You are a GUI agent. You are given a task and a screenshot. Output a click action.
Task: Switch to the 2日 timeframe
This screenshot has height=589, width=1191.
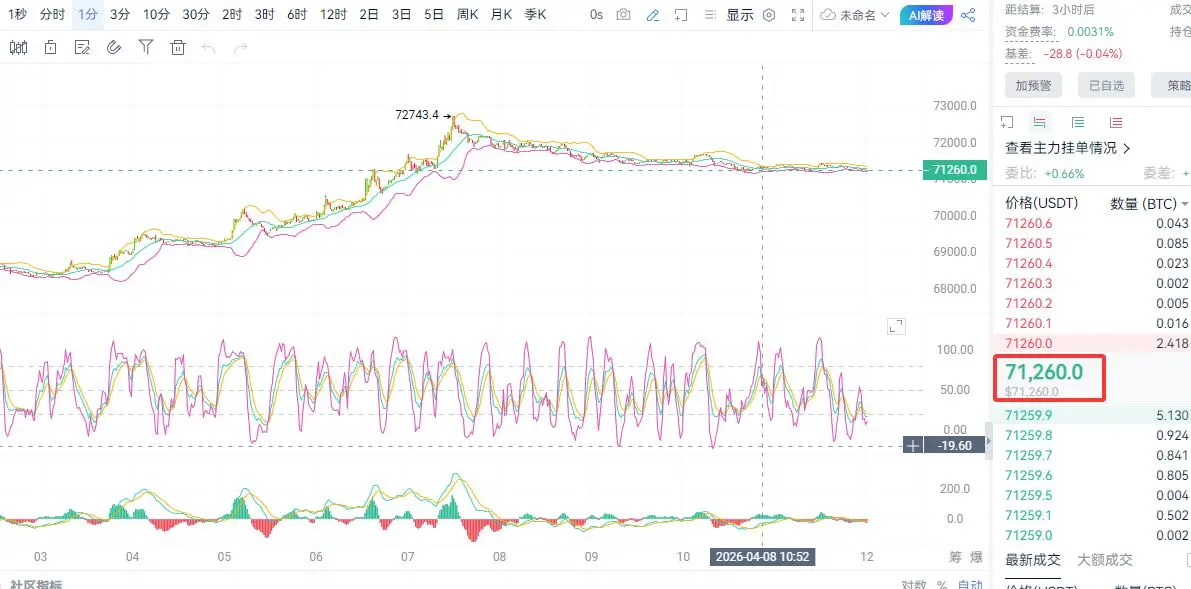point(369,14)
